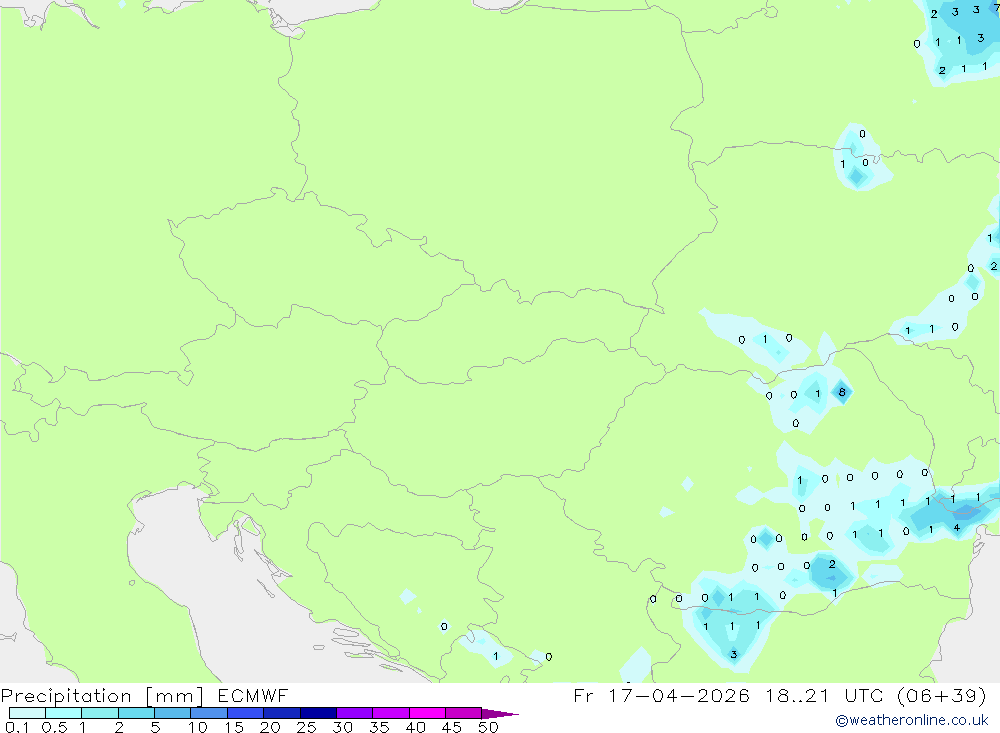Pick the 15–20 mm legend color swatch

[245, 713]
